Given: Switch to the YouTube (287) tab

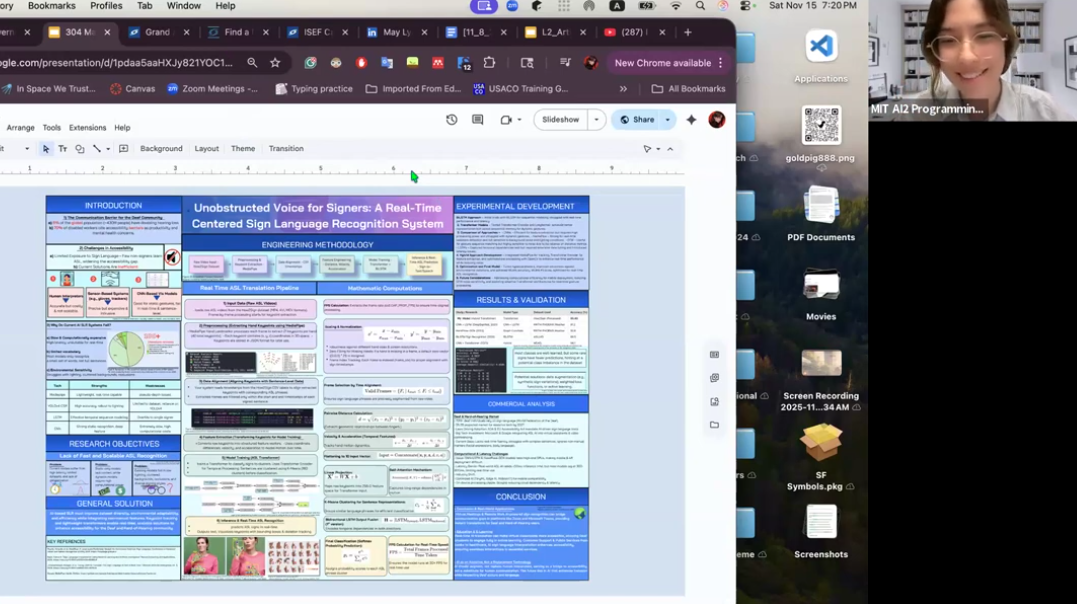Looking at the screenshot, I should [x=632, y=33].
